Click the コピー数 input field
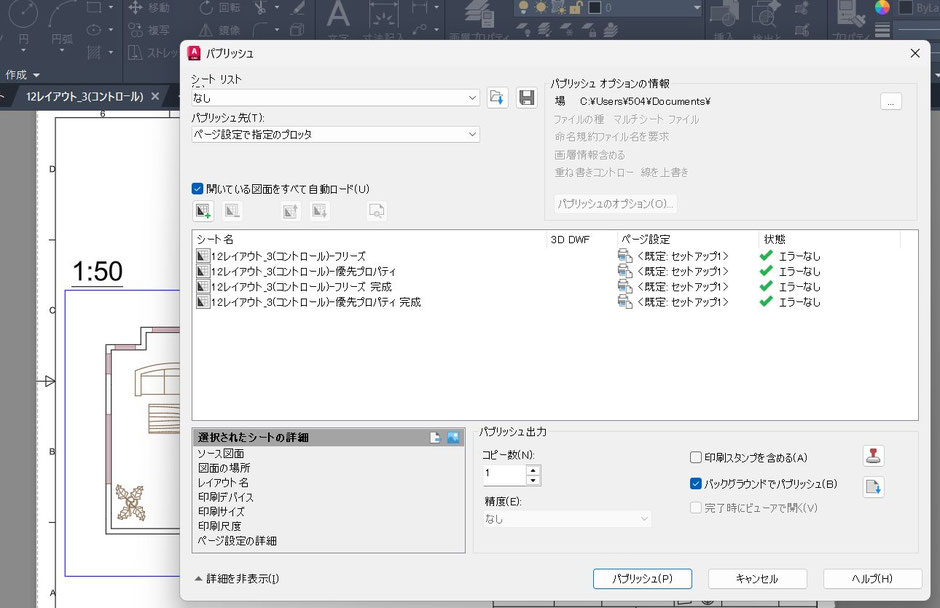940x608 pixels. [505, 475]
